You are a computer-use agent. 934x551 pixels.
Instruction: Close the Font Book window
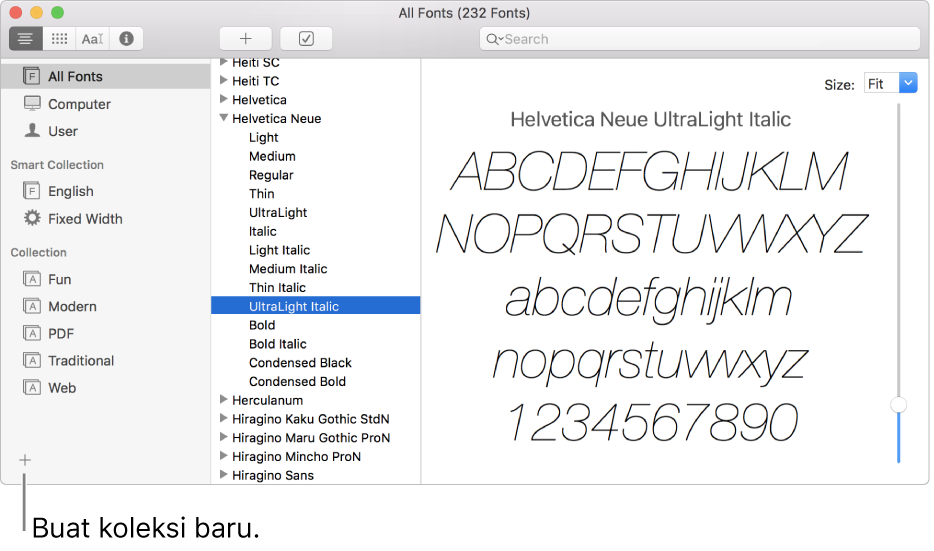(16, 13)
